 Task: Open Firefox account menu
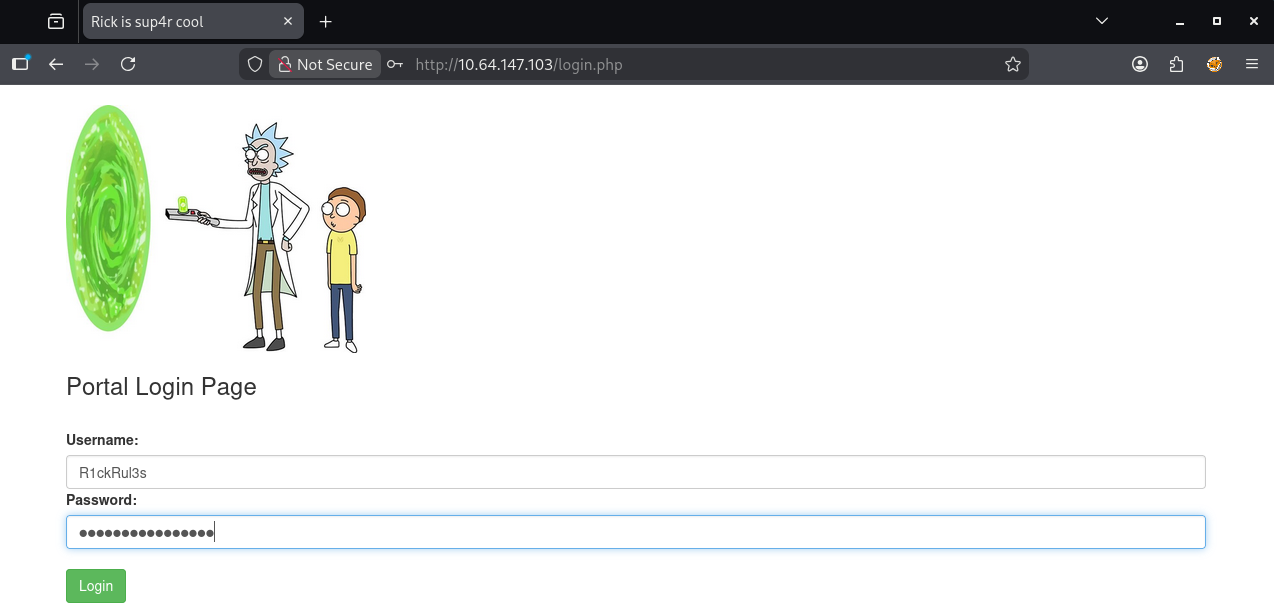(1140, 64)
